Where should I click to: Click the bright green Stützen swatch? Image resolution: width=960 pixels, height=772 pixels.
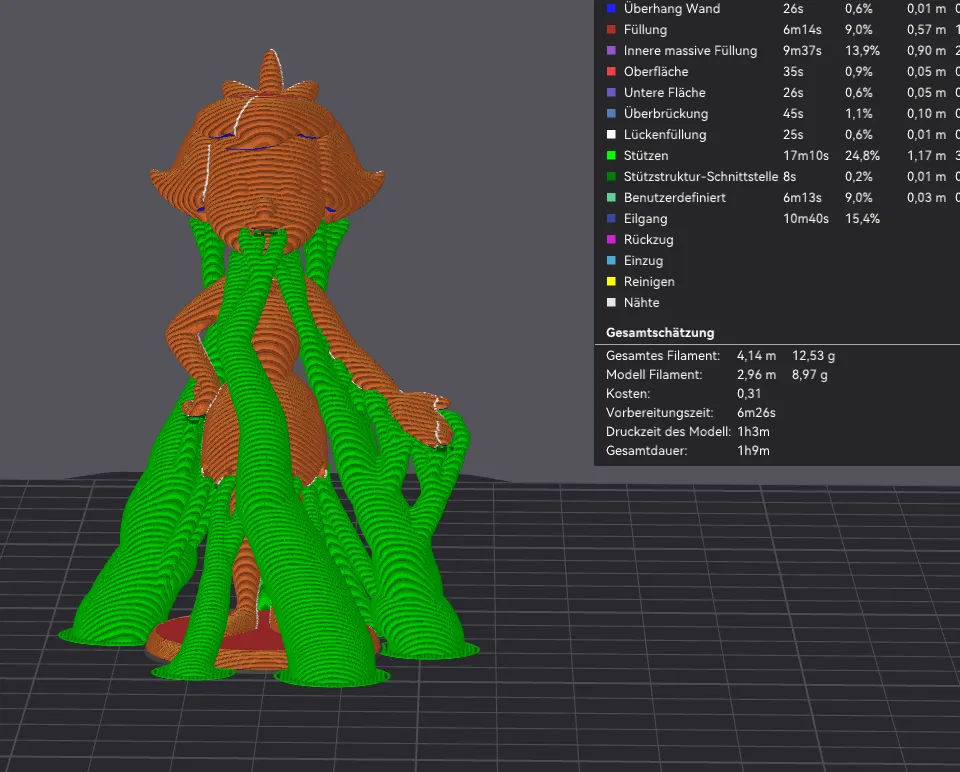(x=610, y=156)
